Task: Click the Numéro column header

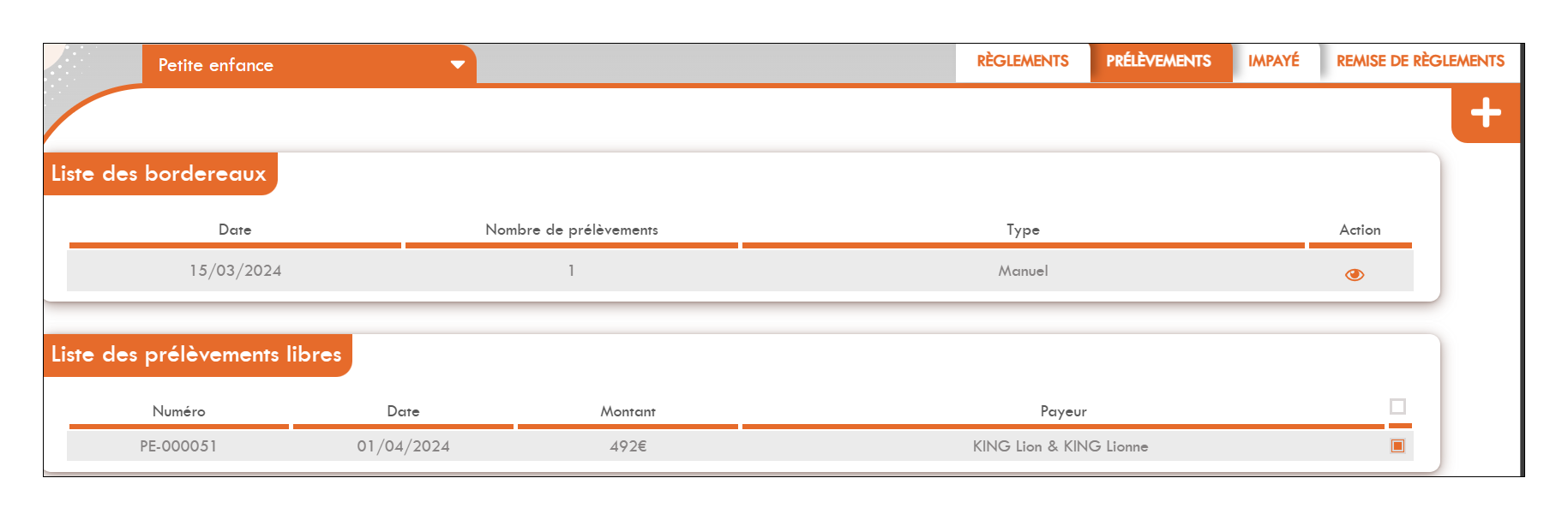Action: point(178,411)
